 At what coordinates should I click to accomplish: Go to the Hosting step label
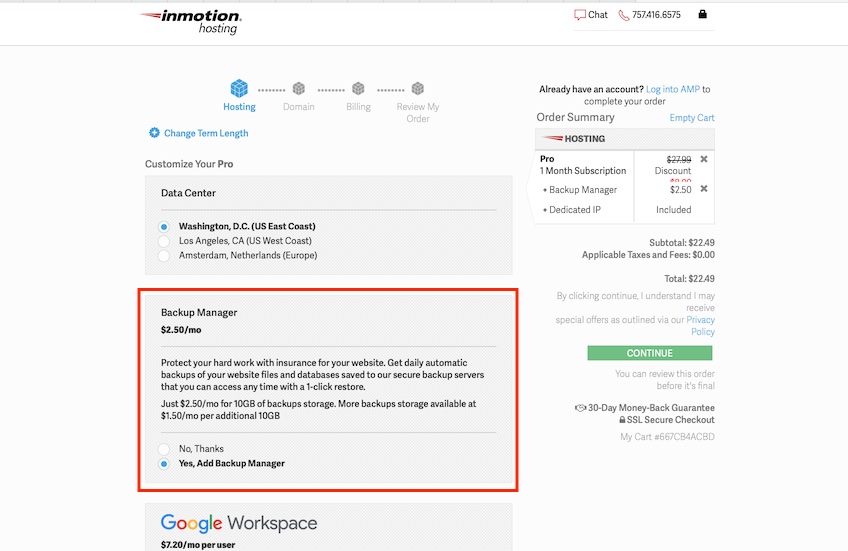click(239, 107)
